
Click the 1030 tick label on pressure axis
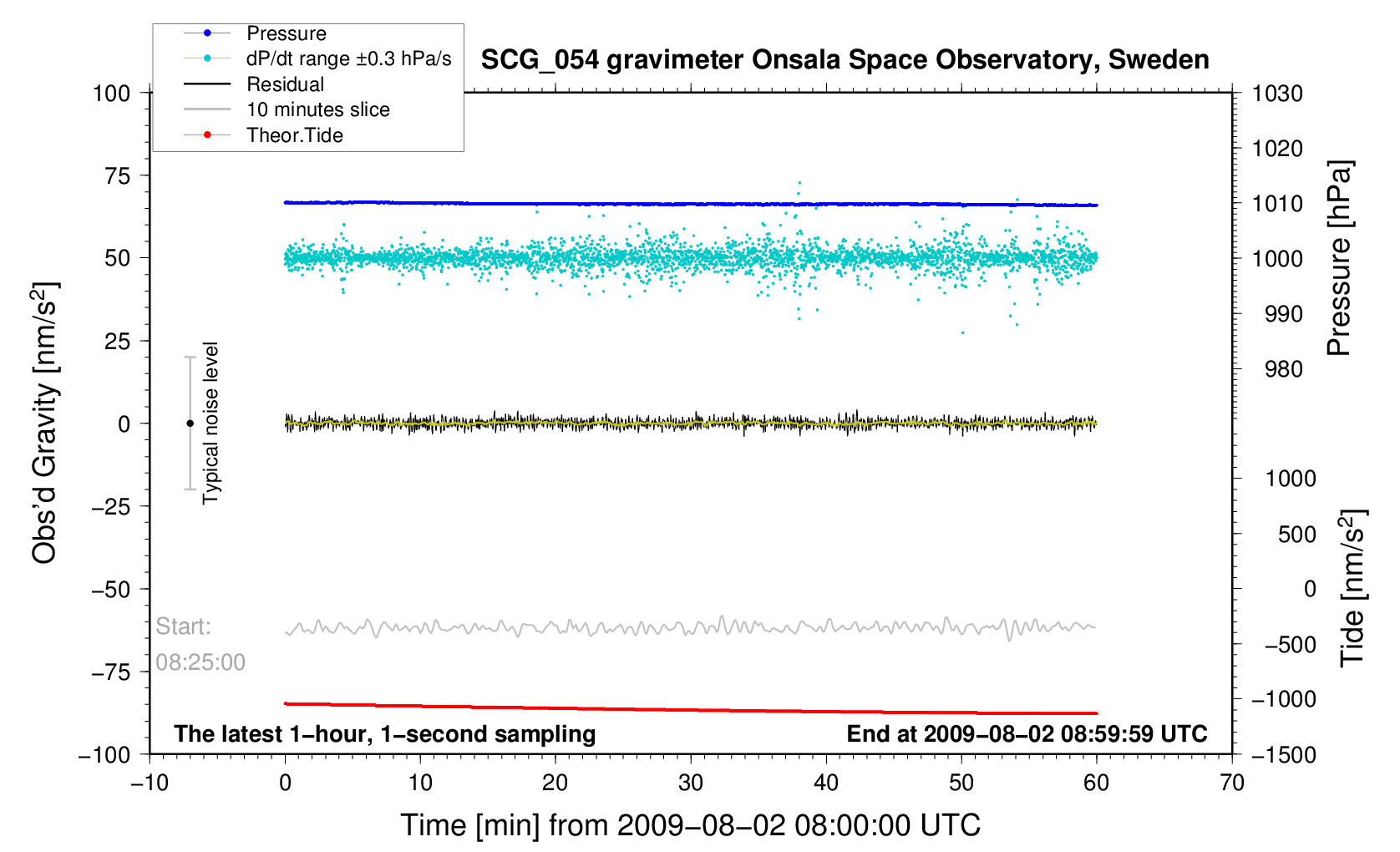pyautogui.click(x=1277, y=94)
